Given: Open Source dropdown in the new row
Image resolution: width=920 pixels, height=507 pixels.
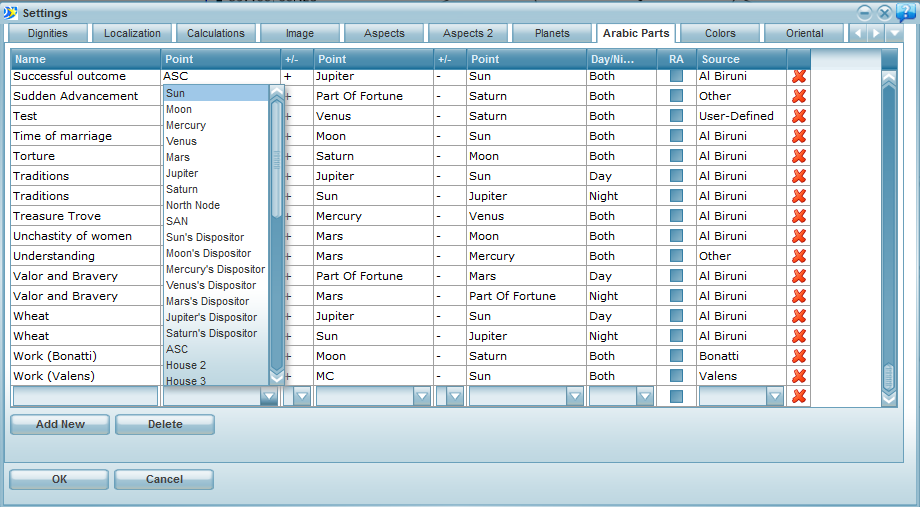Looking at the screenshot, I should pyautogui.click(x=774, y=397).
